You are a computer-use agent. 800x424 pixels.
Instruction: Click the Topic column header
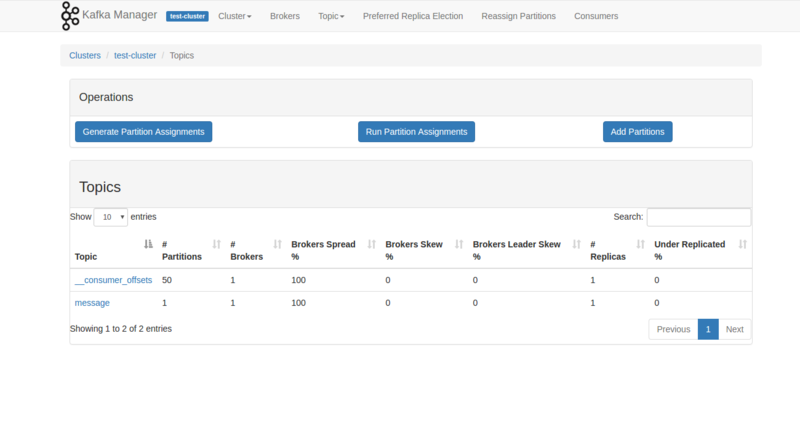pyautogui.click(x=86, y=257)
